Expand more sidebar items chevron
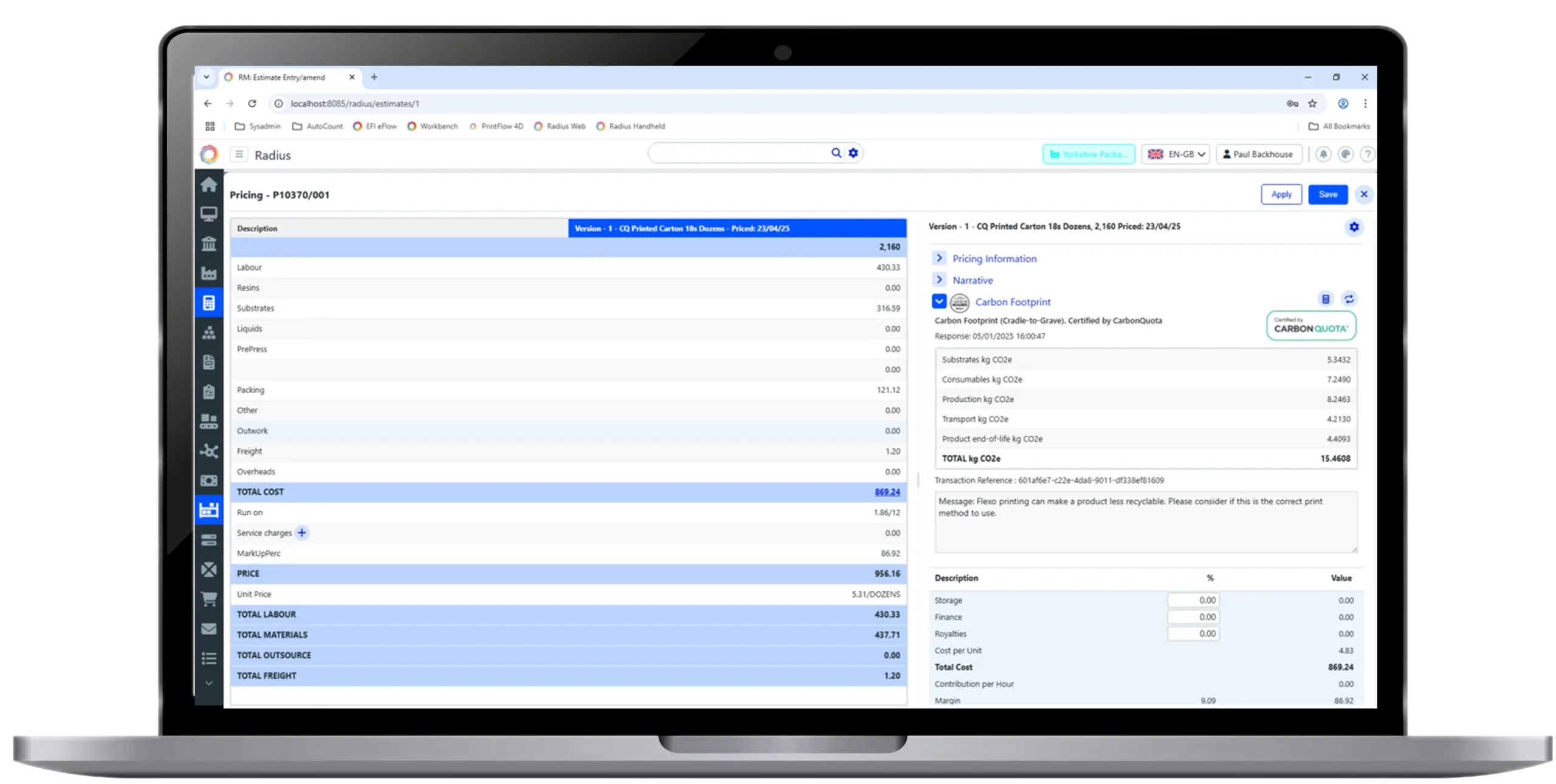The image size is (1556, 784). (208, 683)
